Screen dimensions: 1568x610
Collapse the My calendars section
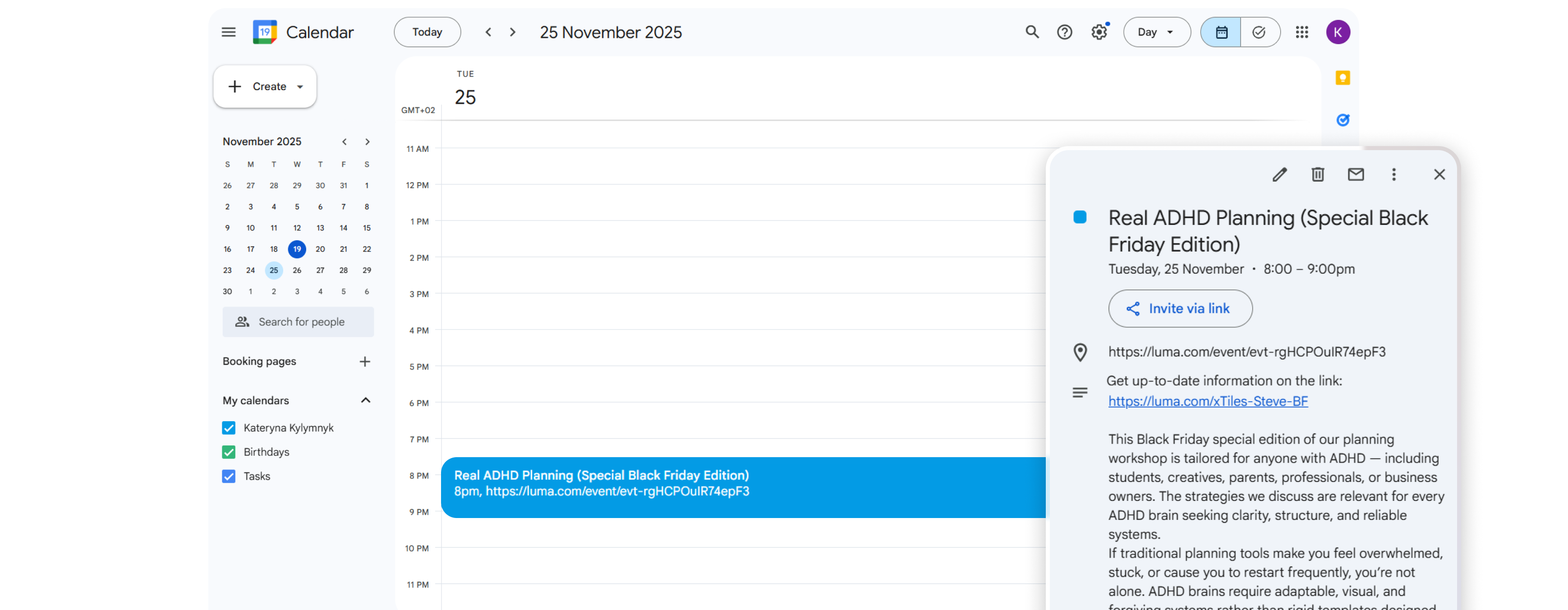coord(365,400)
